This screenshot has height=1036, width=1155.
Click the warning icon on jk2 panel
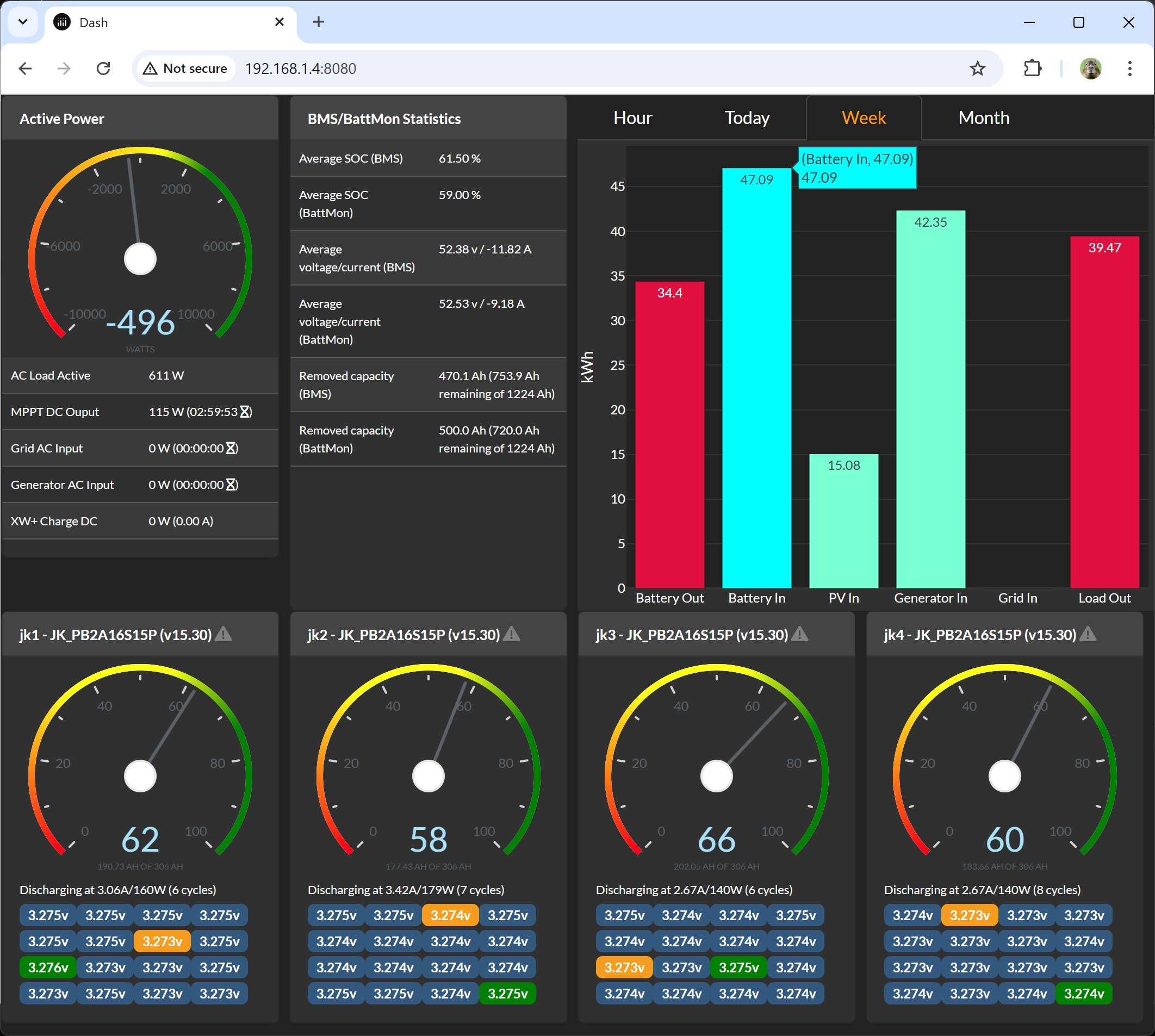click(512, 634)
